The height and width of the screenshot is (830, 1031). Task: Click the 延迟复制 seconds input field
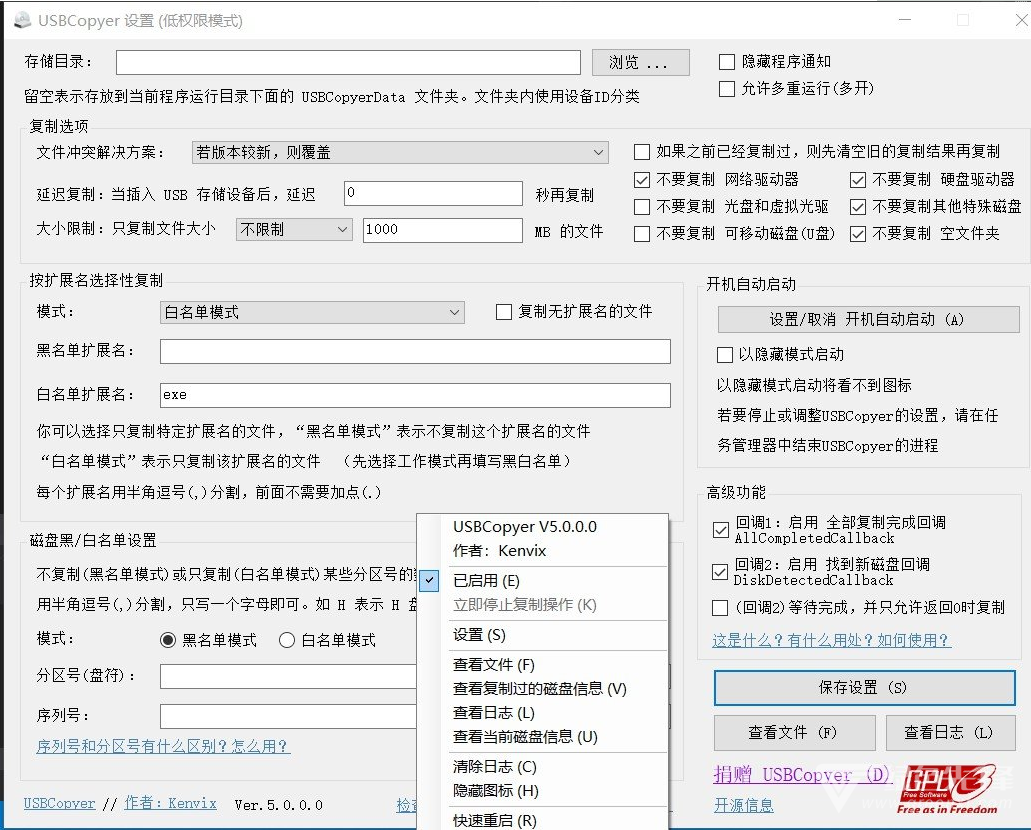click(x=433, y=193)
